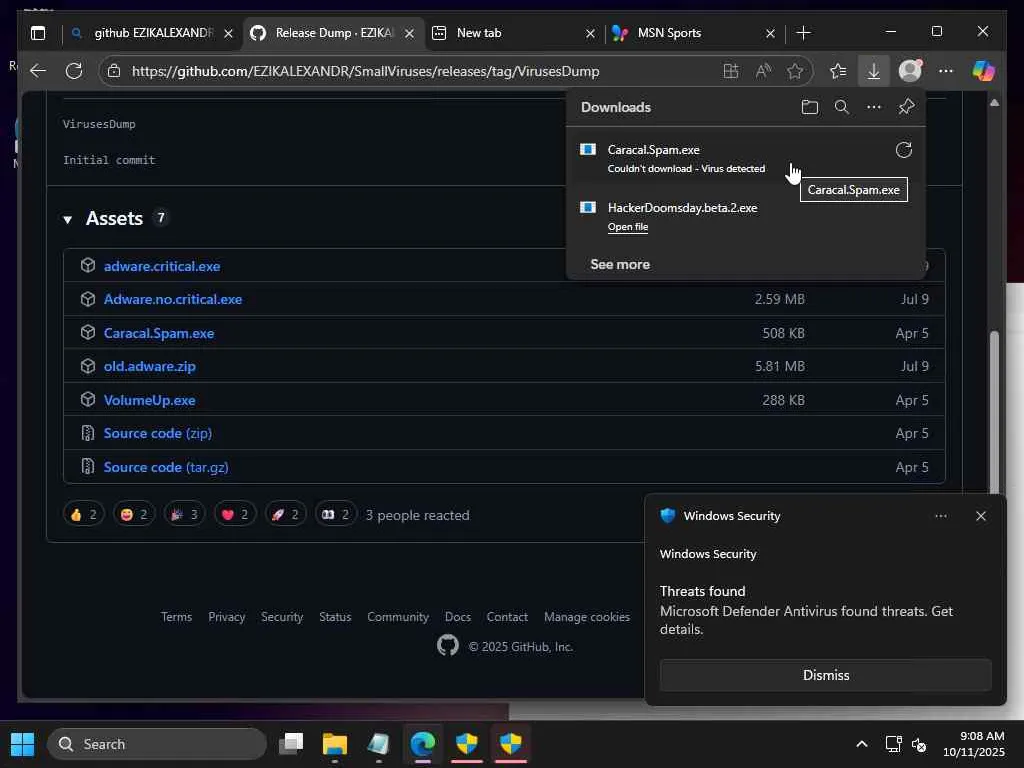Download adware.critical.exe asset
This screenshot has height=768, width=1024.
click(162, 266)
